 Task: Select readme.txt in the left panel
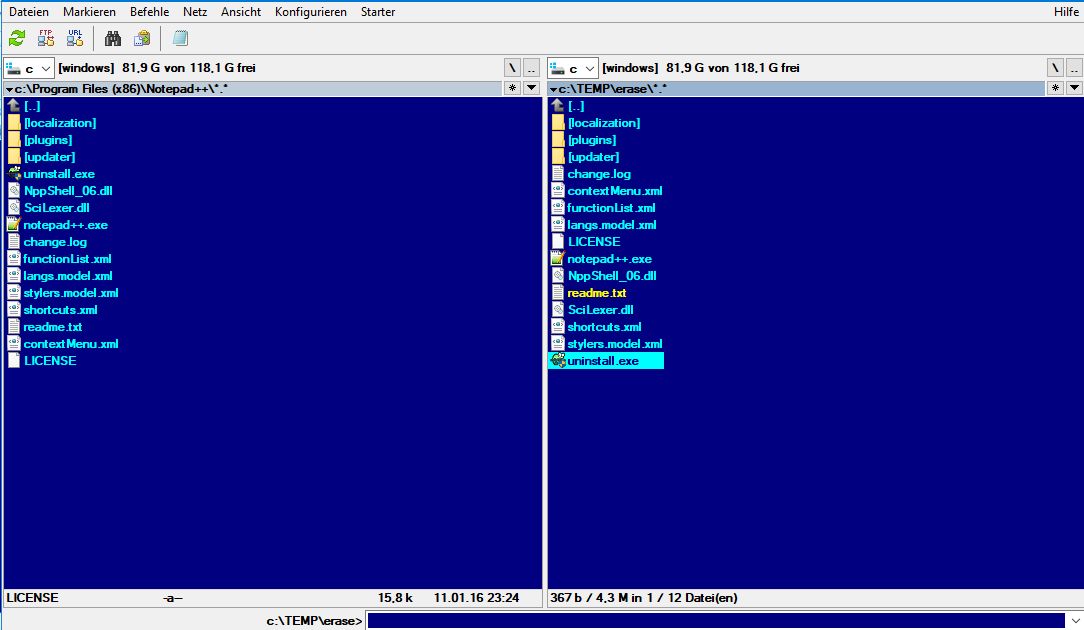point(53,326)
